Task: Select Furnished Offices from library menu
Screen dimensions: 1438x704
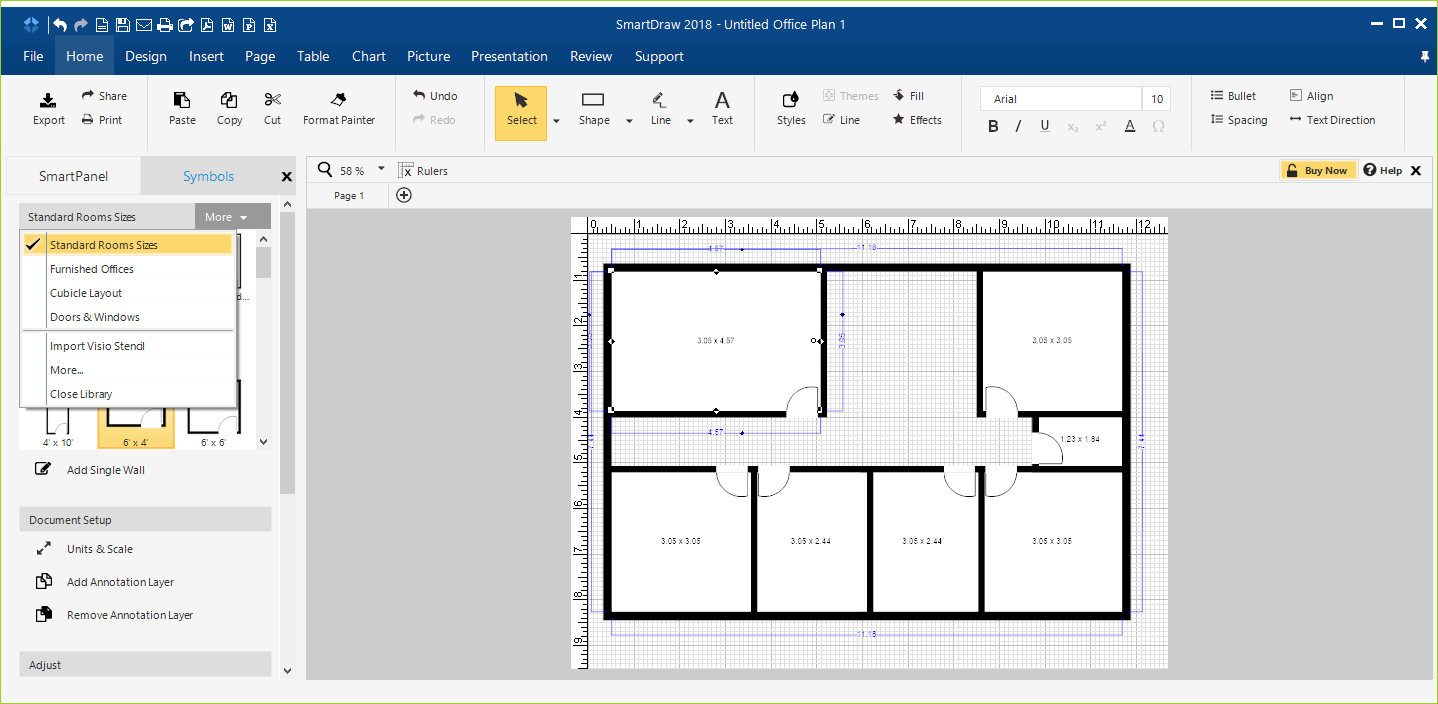Action: tap(92, 269)
